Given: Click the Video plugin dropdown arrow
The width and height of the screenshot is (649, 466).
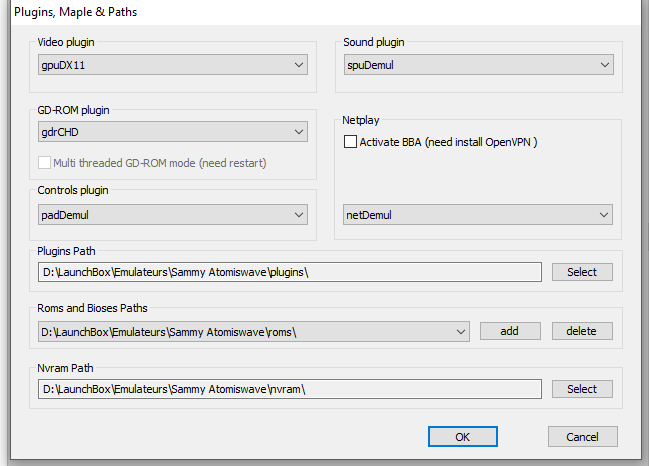Looking at the screenshot, I should pos(299,65).
